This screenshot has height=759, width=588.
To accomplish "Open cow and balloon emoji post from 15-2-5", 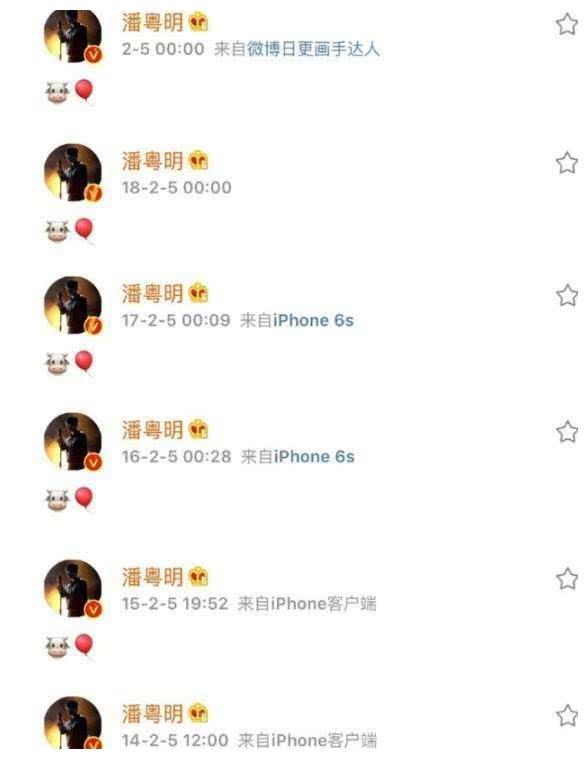I will point(70,645).
